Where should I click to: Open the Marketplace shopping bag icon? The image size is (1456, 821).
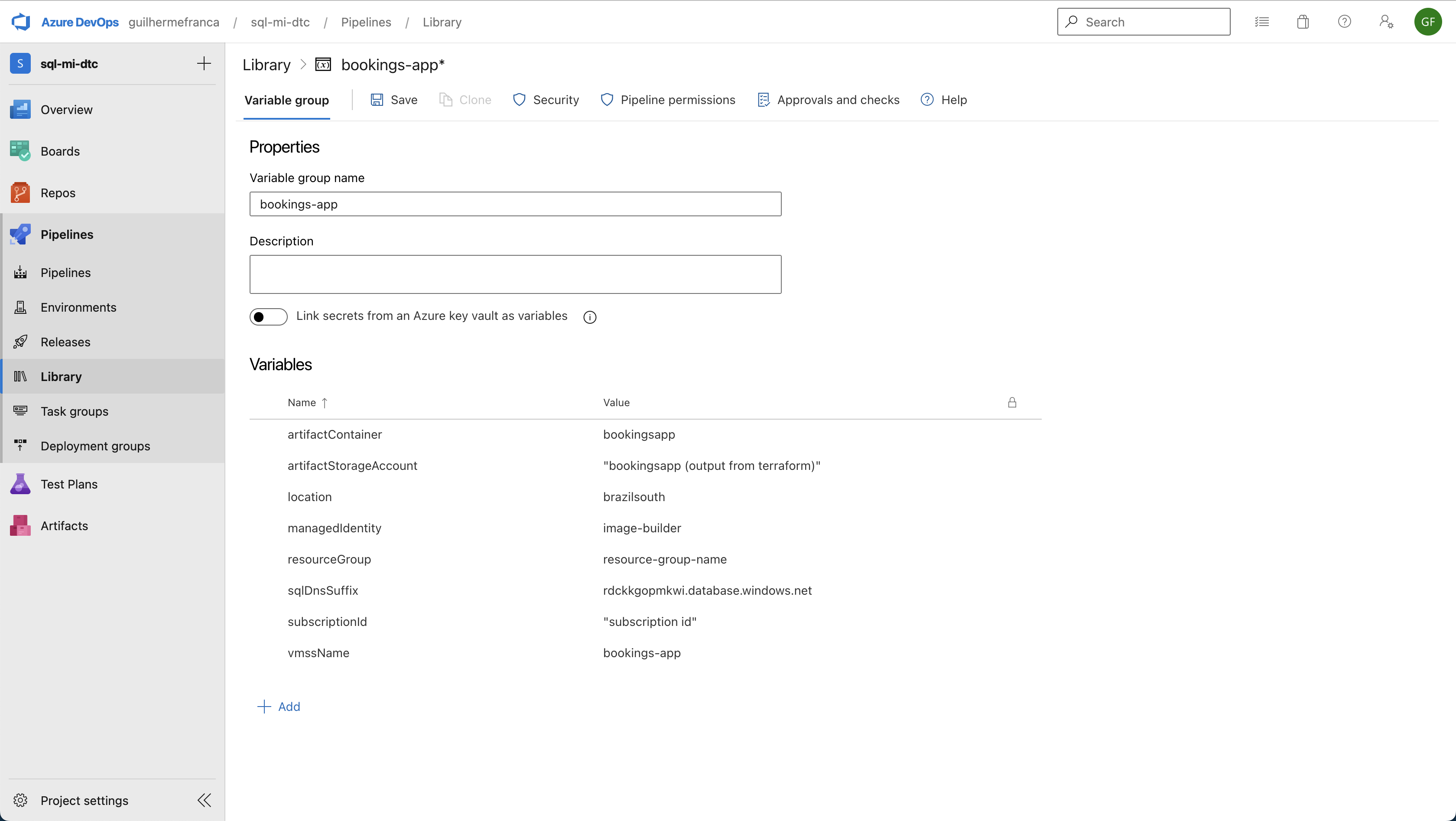[x=1303, y=22]
